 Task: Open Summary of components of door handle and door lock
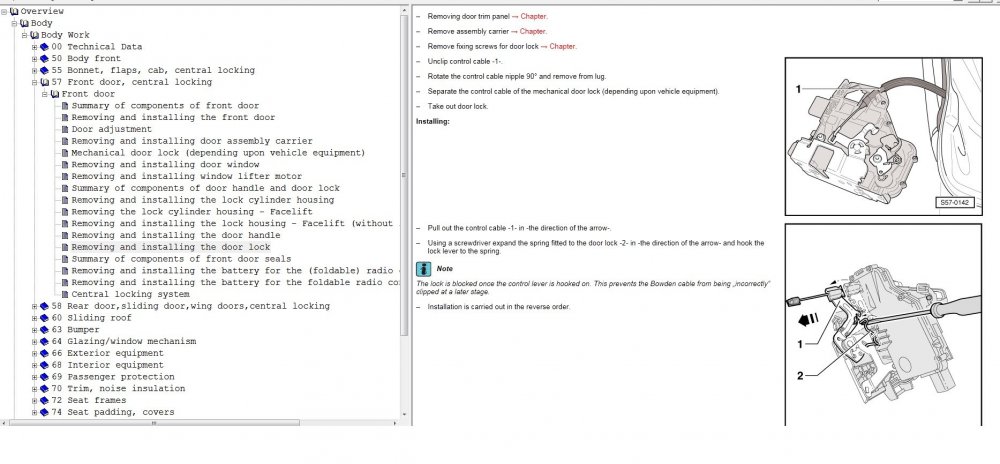[x=205, y=189]
